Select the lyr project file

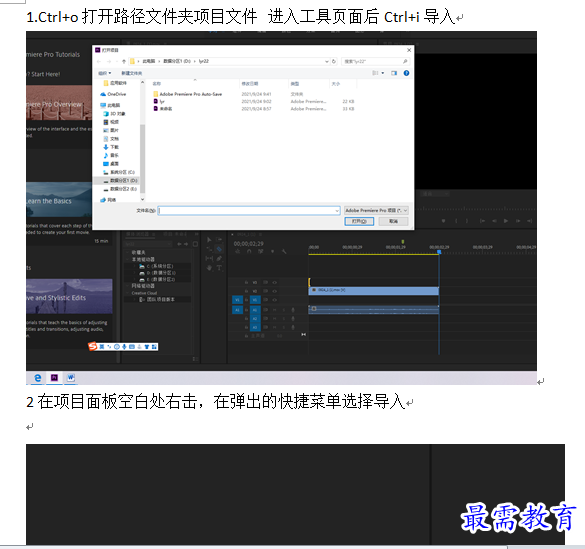[159, 101]
